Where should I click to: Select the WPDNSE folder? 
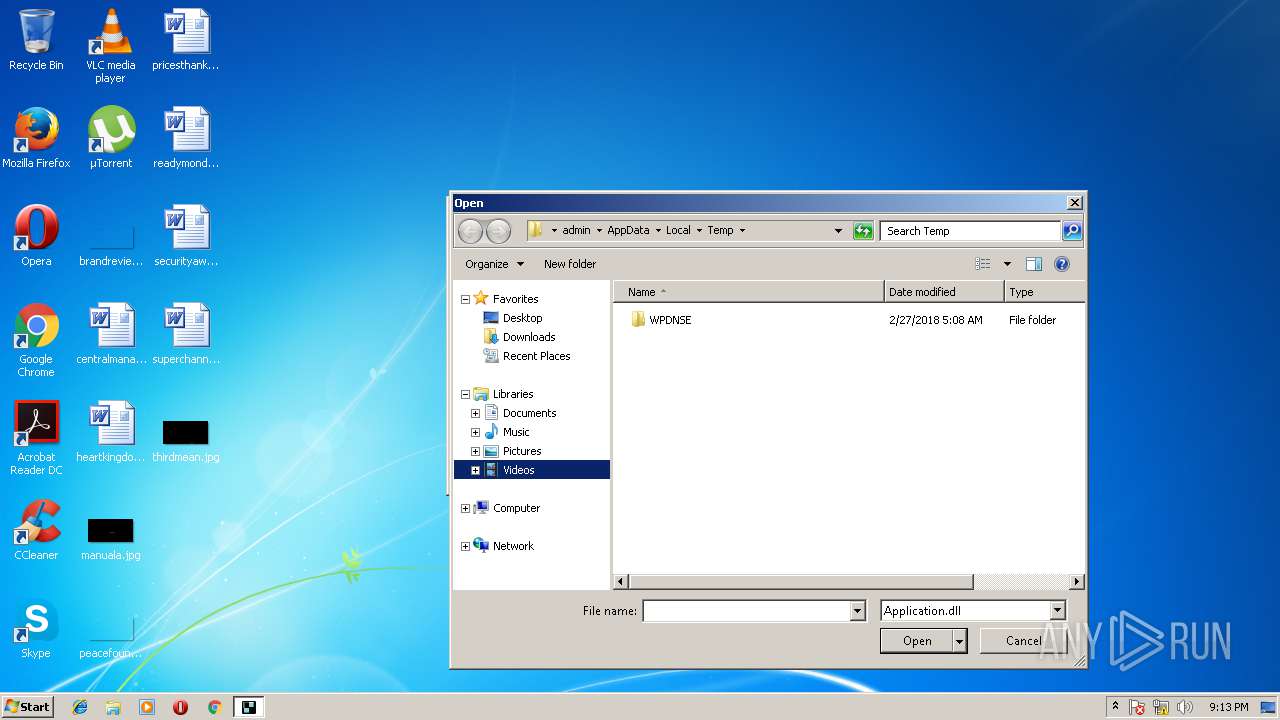click(670, 320)
